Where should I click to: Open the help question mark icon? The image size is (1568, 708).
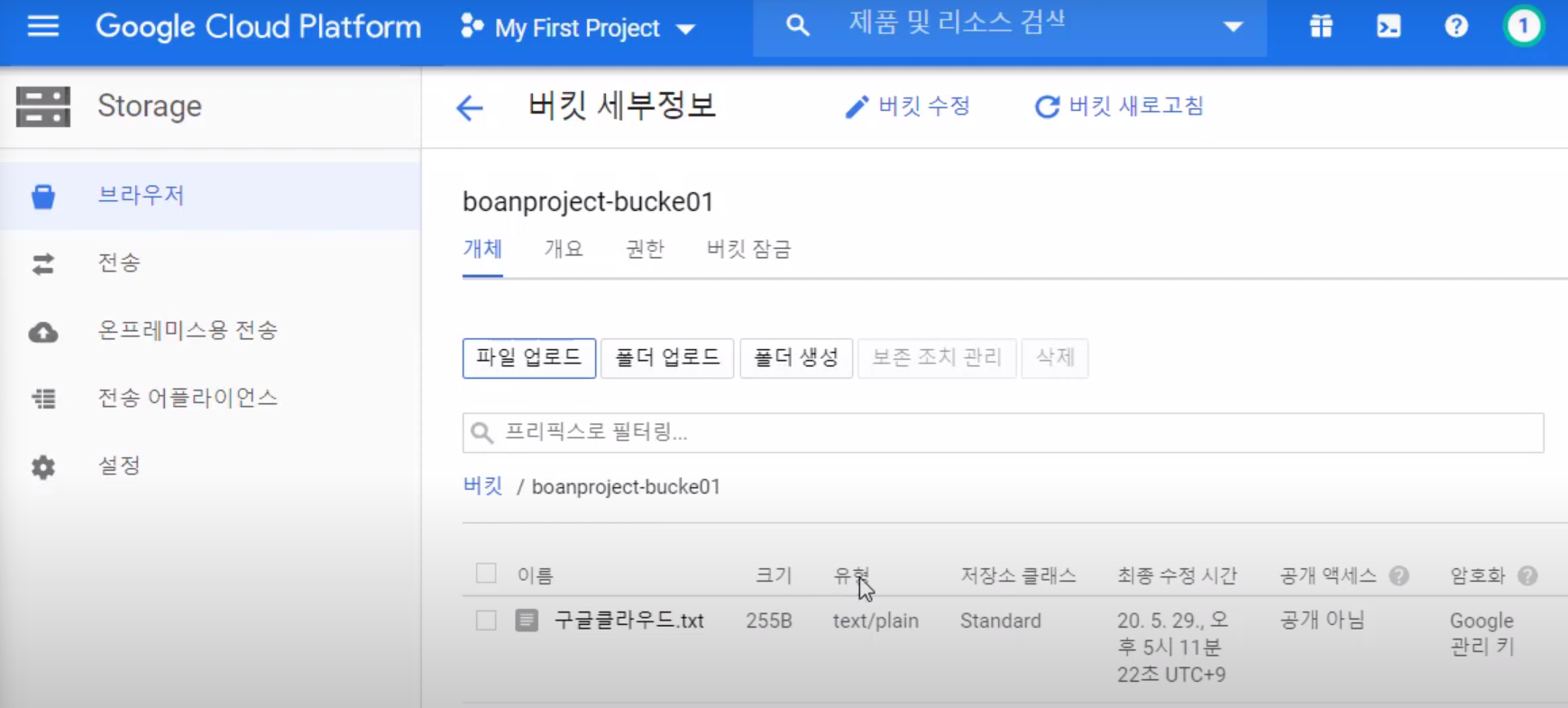click(x=1456, y=26)
